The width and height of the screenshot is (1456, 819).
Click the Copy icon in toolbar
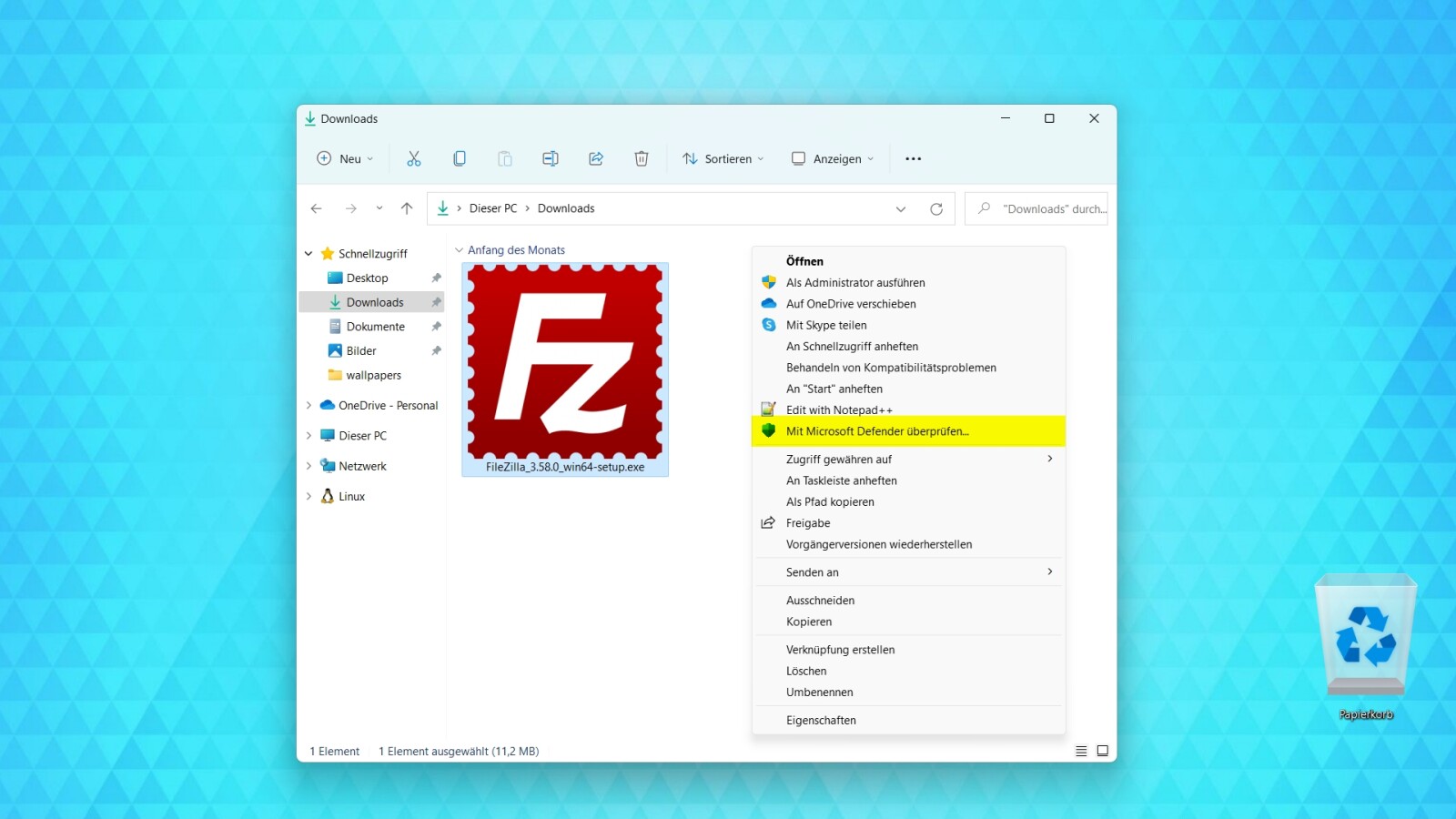pyautogui.click(x=460, y=158)
